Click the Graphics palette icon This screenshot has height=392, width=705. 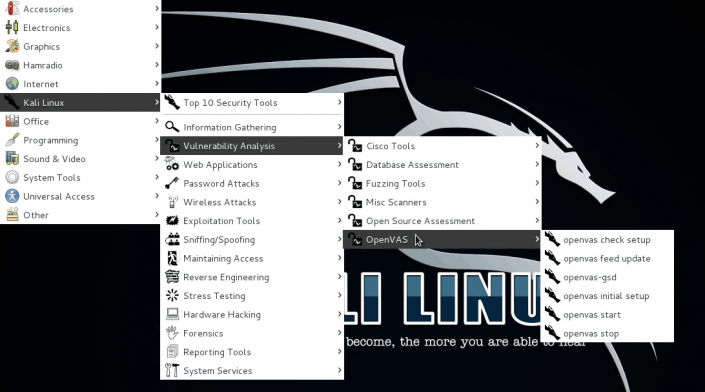[12, 46]
